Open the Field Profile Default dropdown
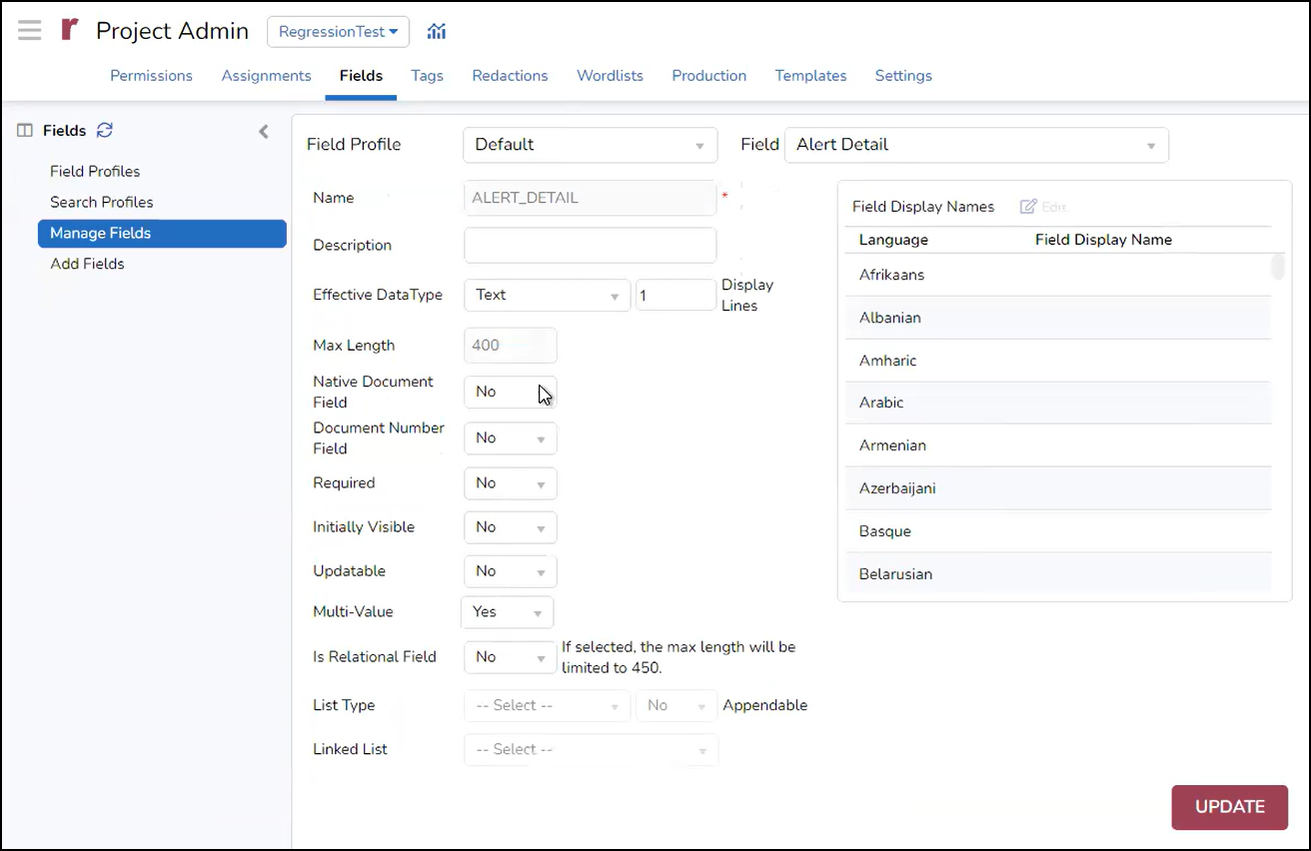 [x=590, y=145]
